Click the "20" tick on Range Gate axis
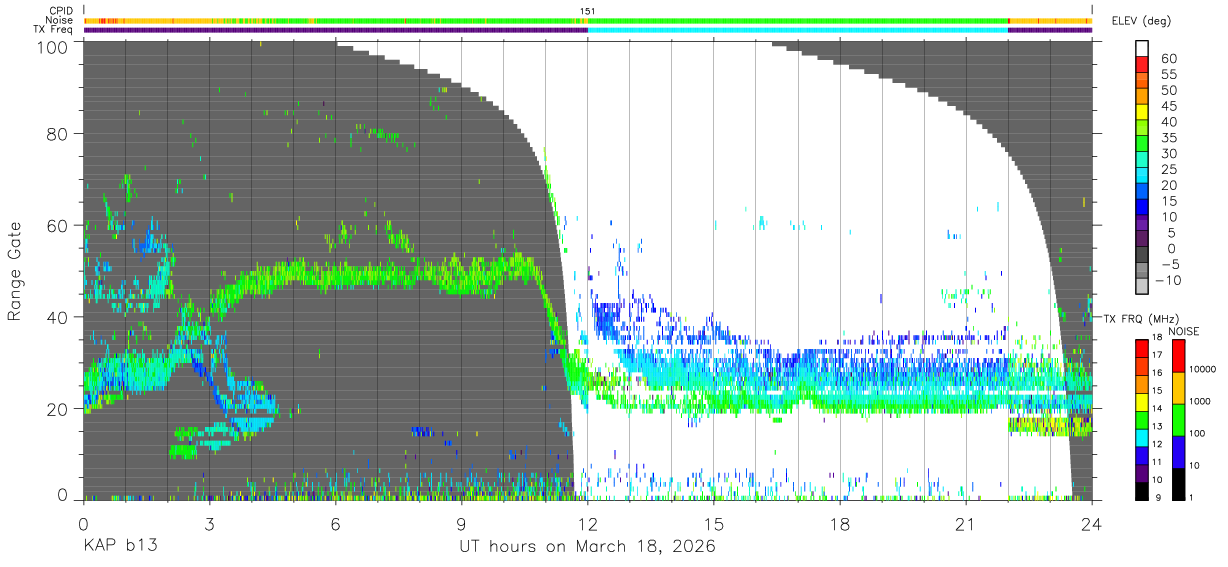 click(59, 409)
